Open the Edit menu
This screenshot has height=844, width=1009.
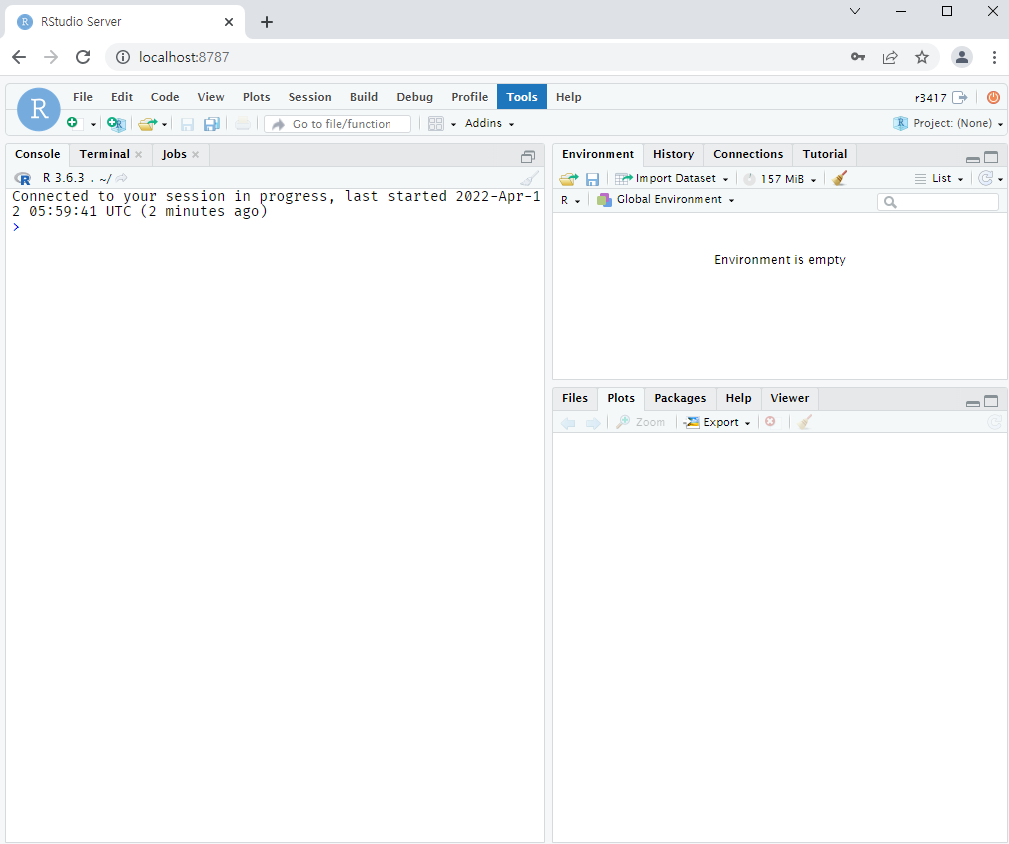122,97
